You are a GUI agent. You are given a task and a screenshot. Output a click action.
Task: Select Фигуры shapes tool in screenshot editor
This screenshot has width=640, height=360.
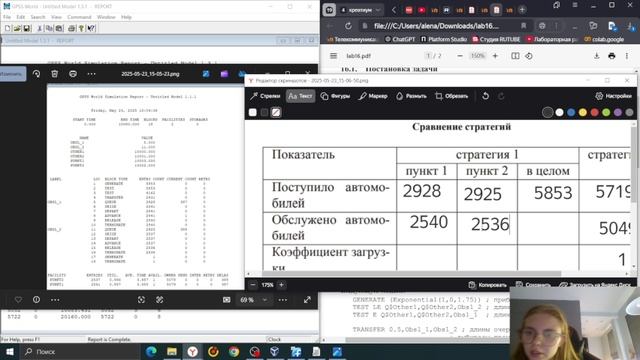336,96
